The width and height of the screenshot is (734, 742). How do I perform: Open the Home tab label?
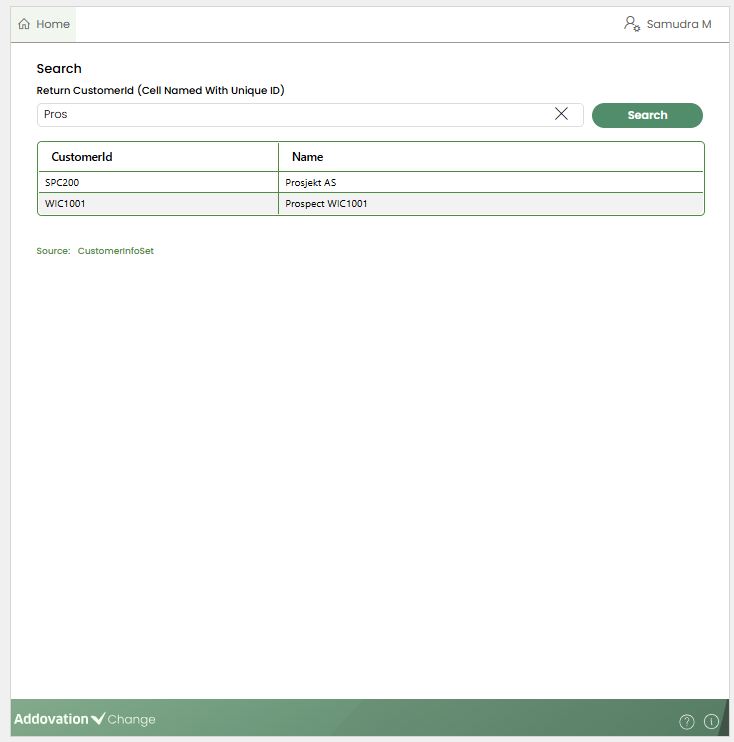click(x=53, y=24)
